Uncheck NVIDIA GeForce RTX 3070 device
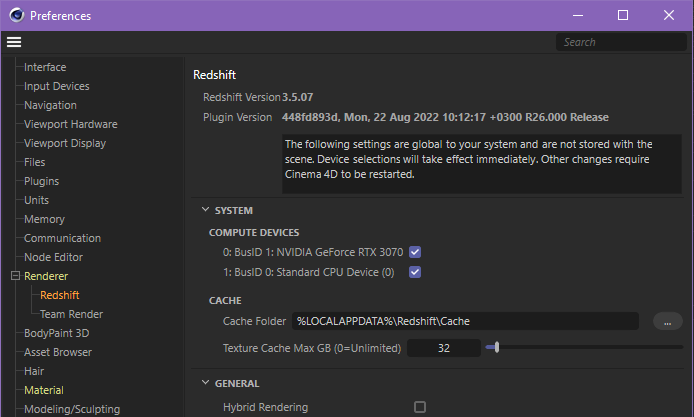 [x=415, y=252]
